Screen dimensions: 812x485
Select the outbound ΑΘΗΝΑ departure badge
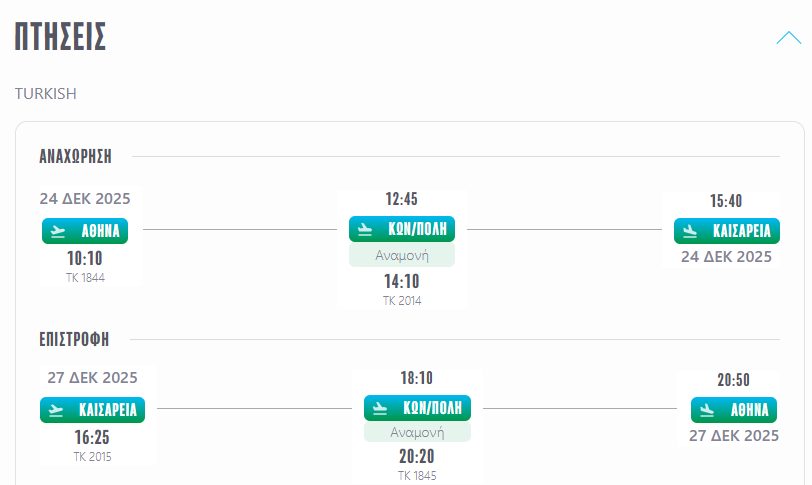(85, 232)
